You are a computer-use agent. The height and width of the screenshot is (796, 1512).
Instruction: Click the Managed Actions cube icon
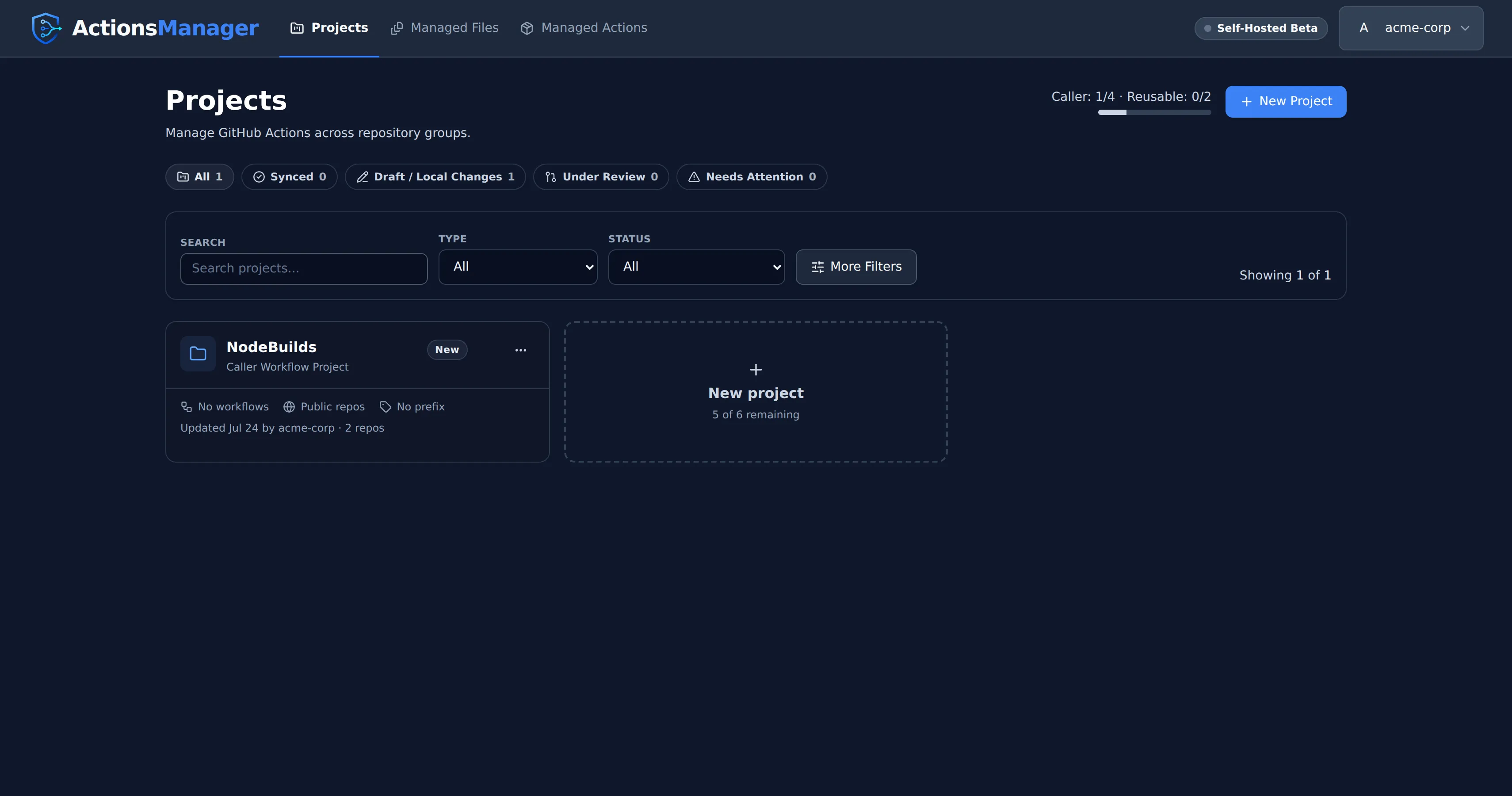coord(527,28)
